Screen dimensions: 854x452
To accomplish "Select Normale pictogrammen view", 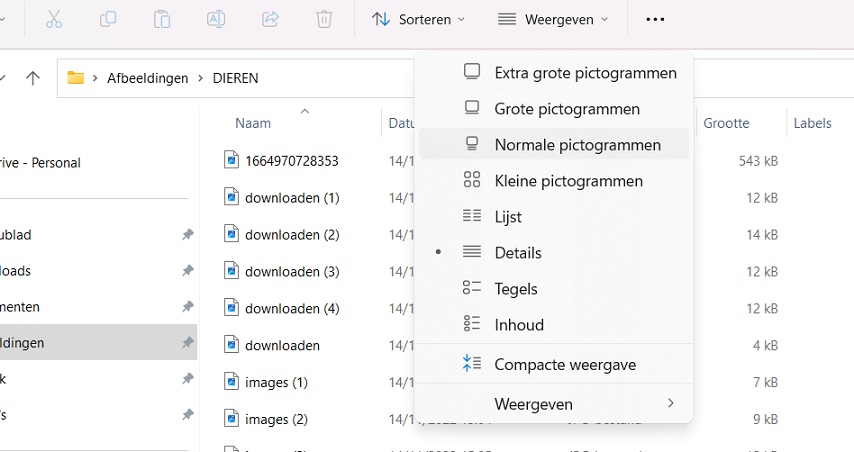I will coord(577,145).
